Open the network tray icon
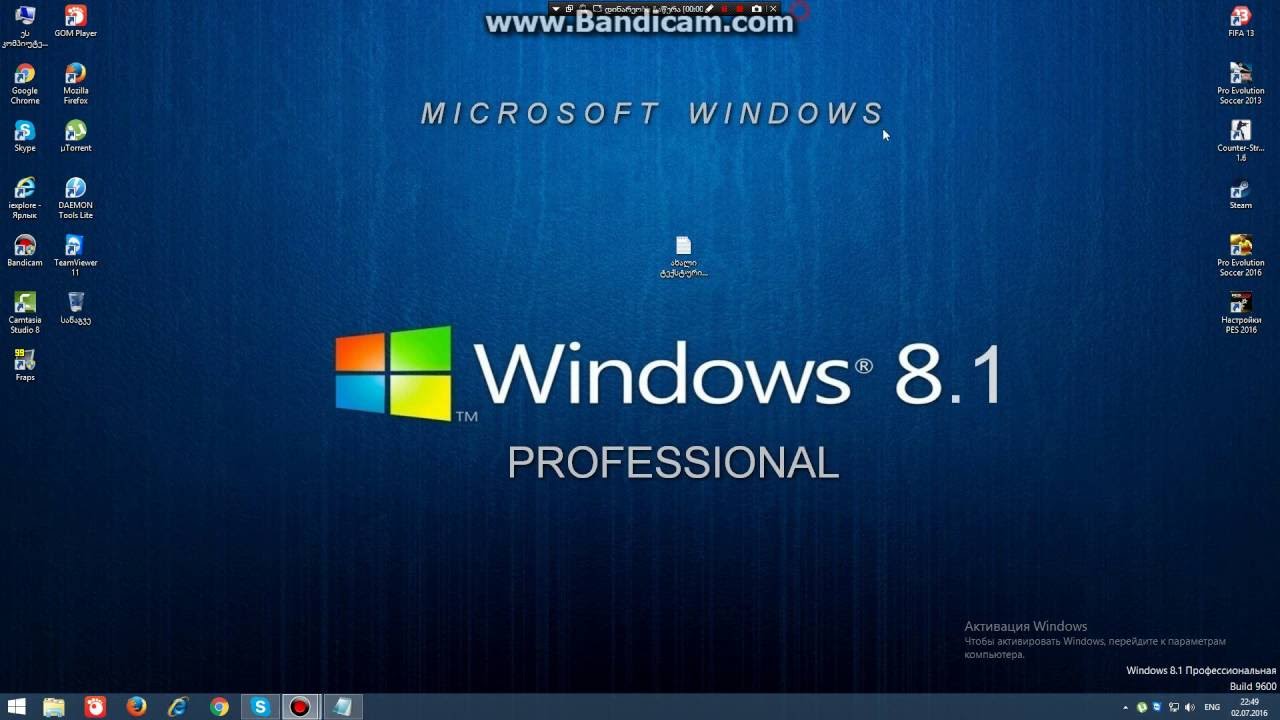Viewport: 1280px width, 720px height. point(1174,707)
